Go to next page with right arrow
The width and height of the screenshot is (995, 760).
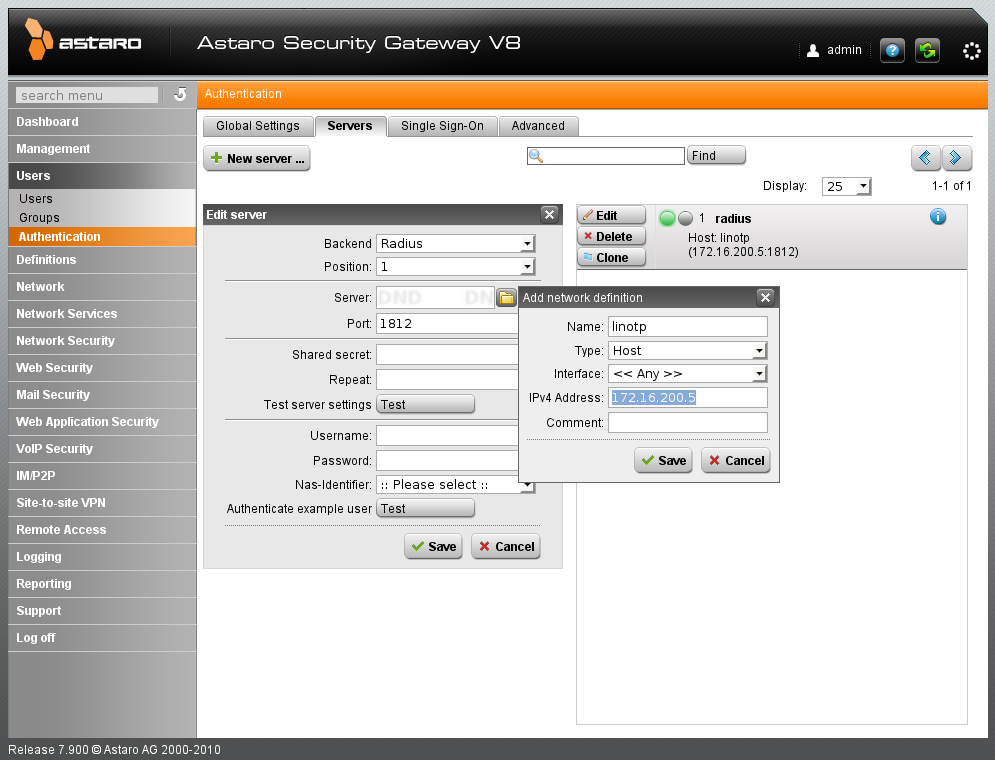tap(957, 157)
